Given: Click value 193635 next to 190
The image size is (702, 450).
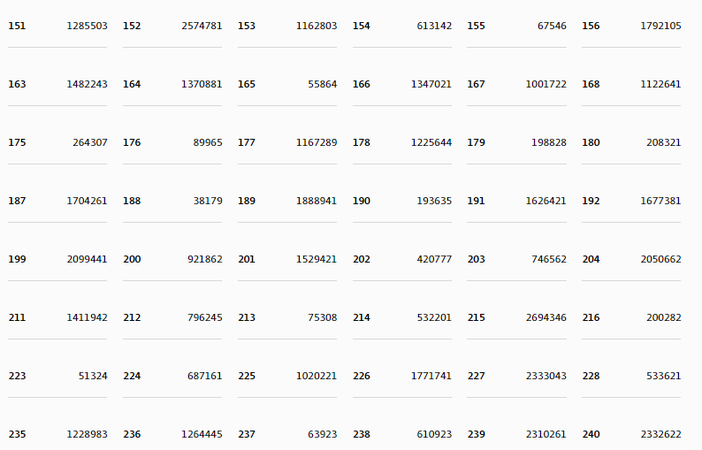Looking at the screenshot, I should coord(434,201).
